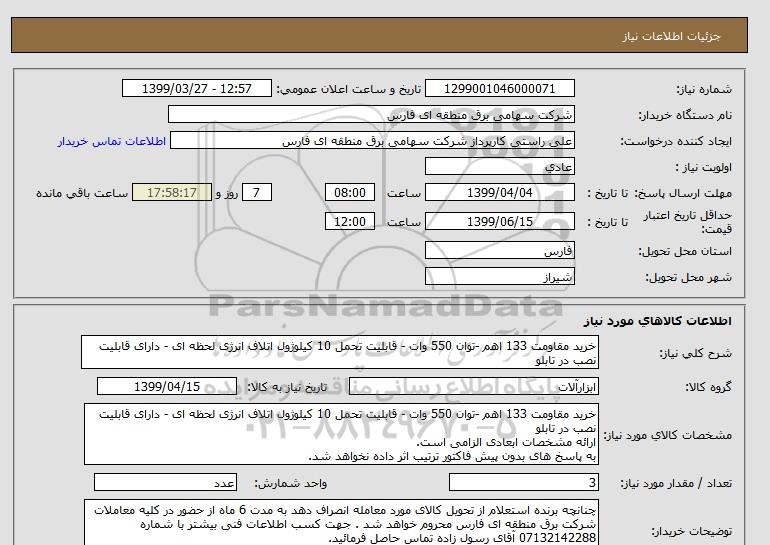
Task: Select the نام دستگاه خریدار label
Action: coord(685,115)
